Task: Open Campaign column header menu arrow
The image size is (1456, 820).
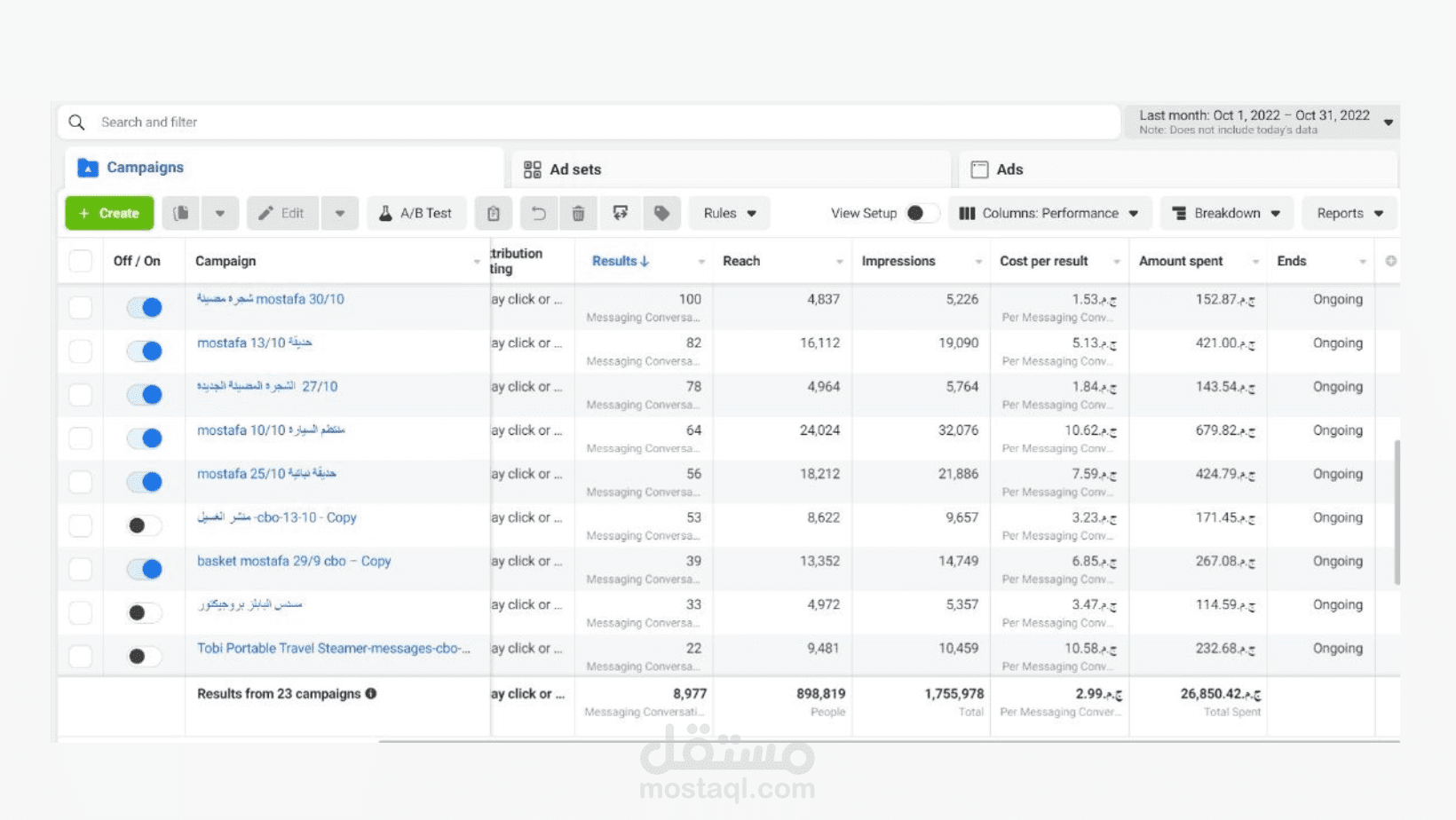Action: (x=477, y=262)
